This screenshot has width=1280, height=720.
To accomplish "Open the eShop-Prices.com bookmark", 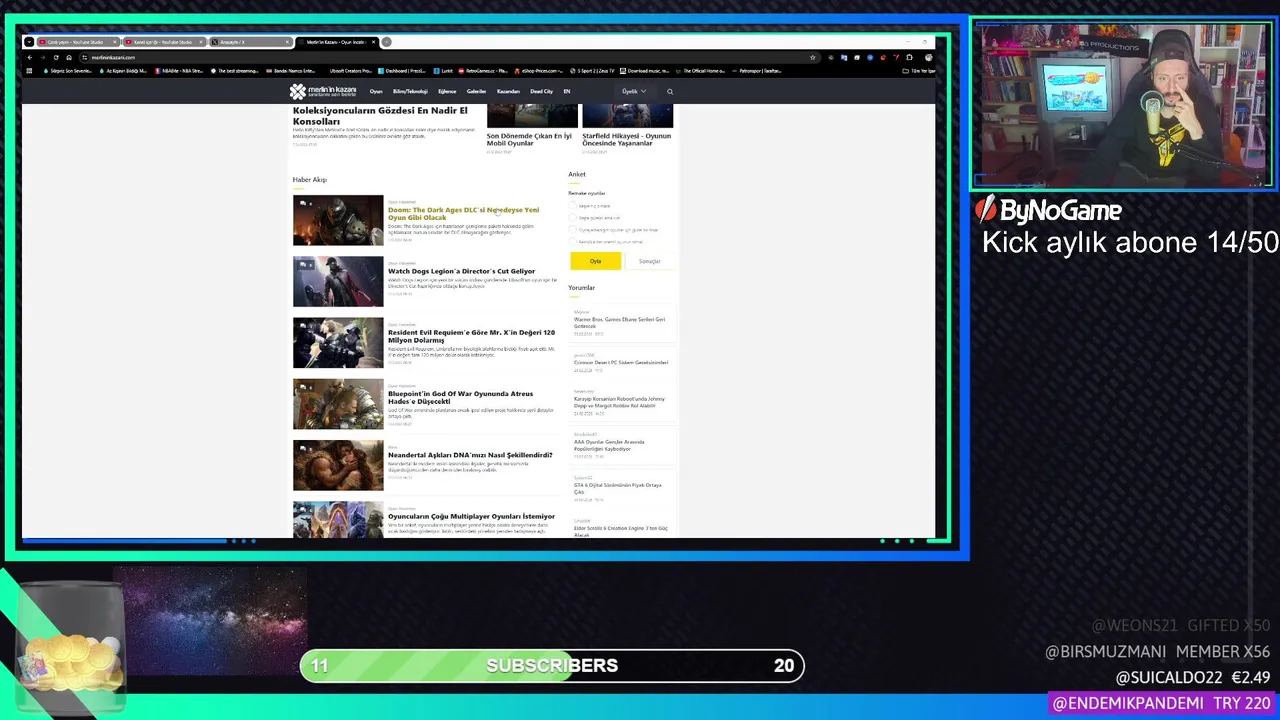I will 539,71.
